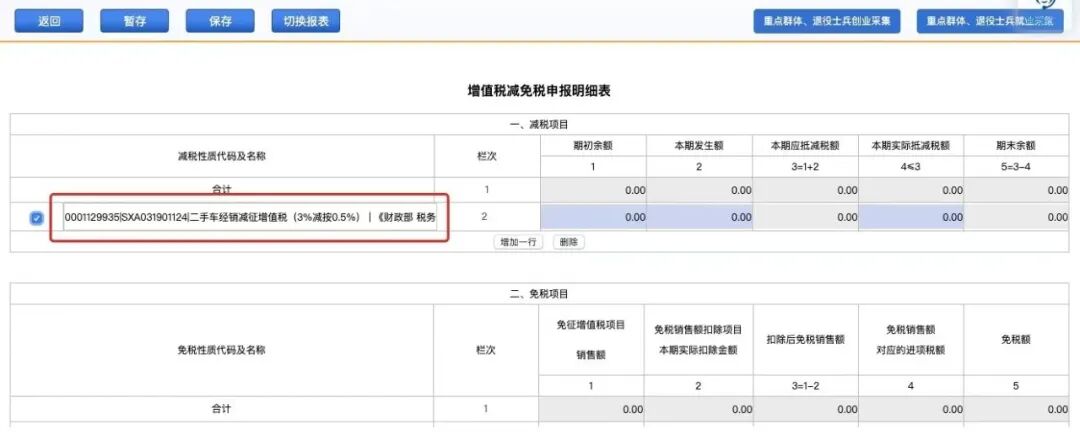Click the 本期应抵减税额 cell in row 2
The width and height of the screenshot is (1080, 435).
[x=805, y=218]
